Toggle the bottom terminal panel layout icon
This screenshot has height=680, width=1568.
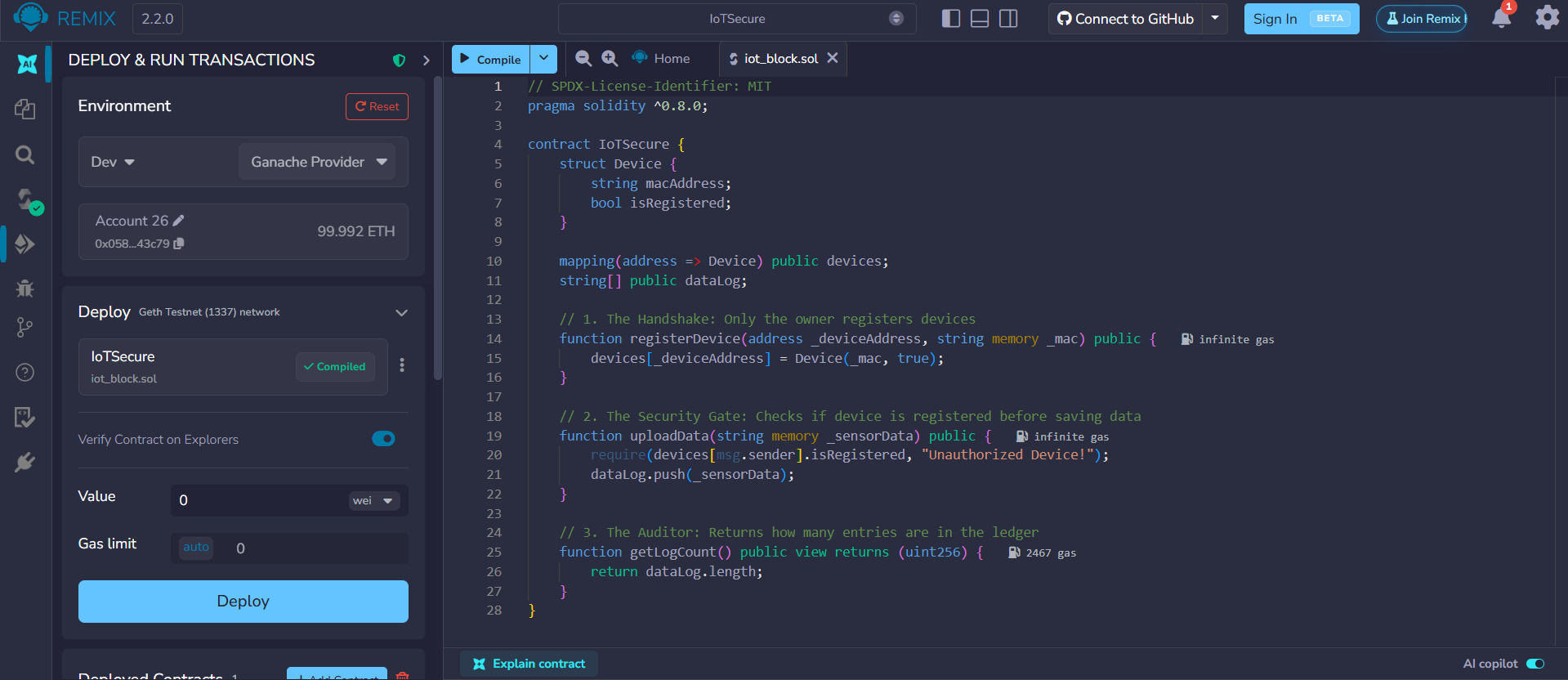point(980,18)
